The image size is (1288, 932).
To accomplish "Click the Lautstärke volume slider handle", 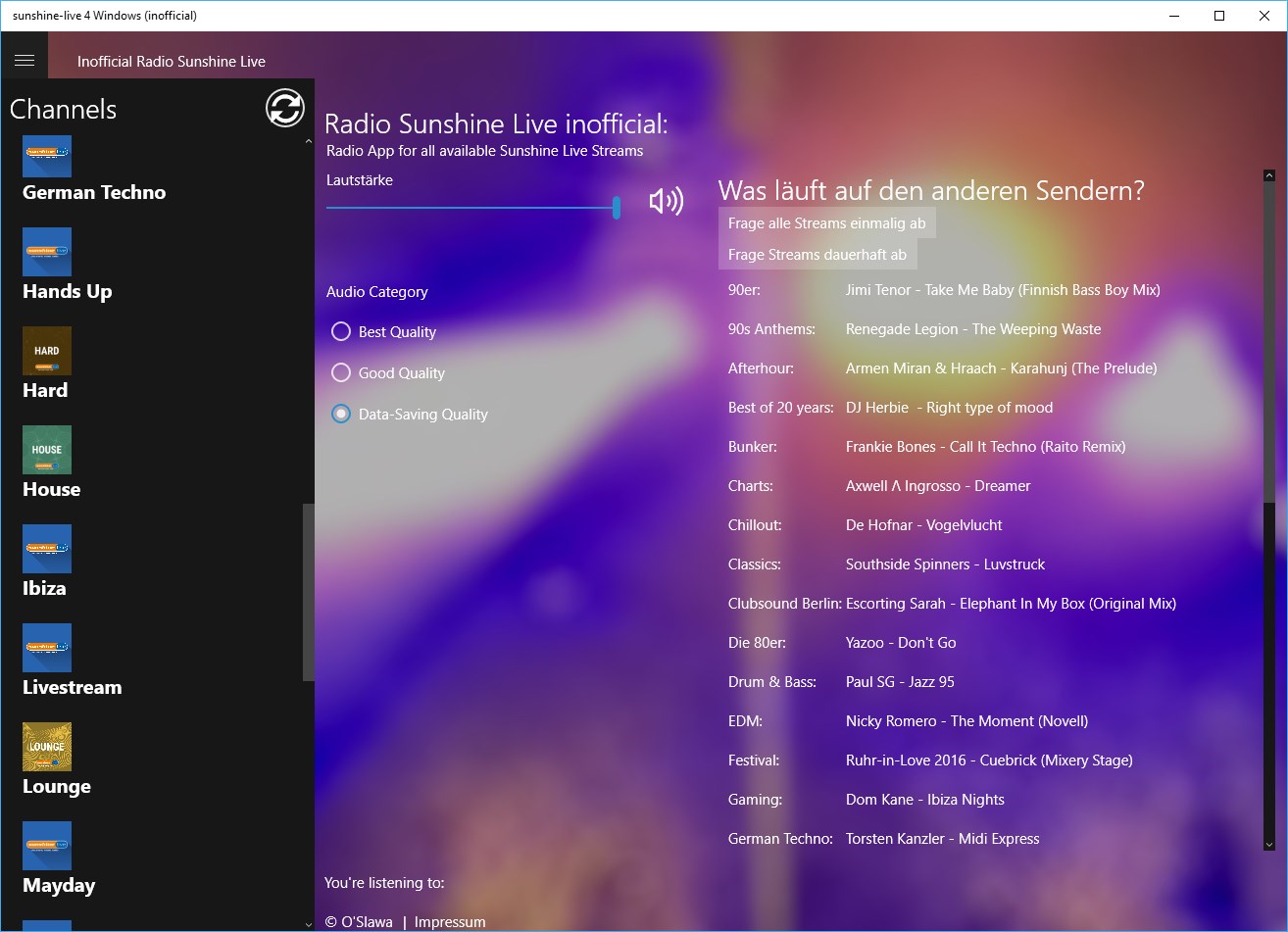I will tap(617, 207).
